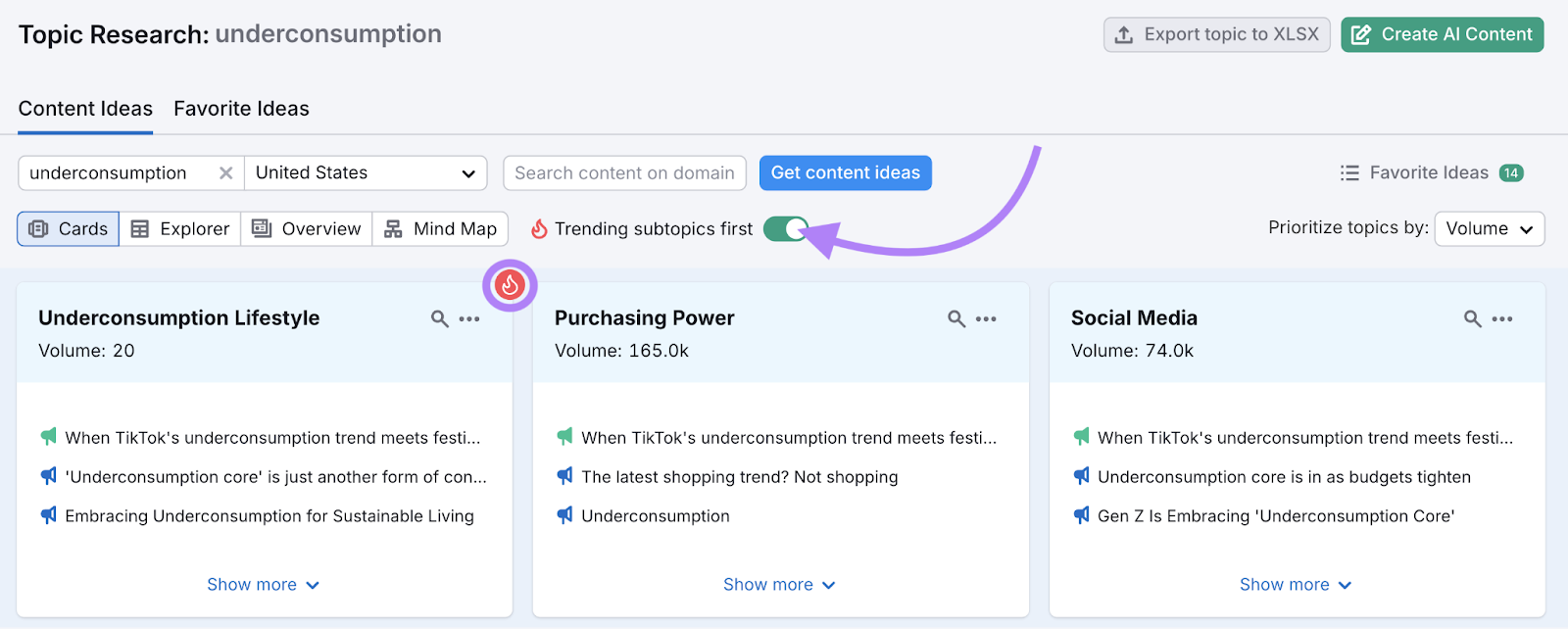Image resolution: width=1568 pixels, height=629 pixels.
Task: Toggle Trending subtopics first switch
Action: point(786,228)
